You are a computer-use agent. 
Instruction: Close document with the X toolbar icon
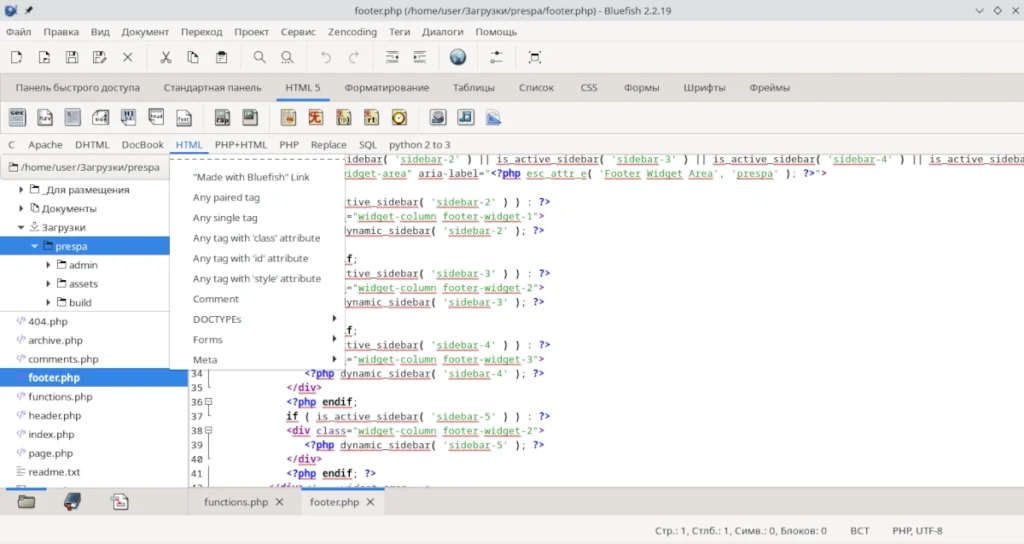click(x=127, y=57)
